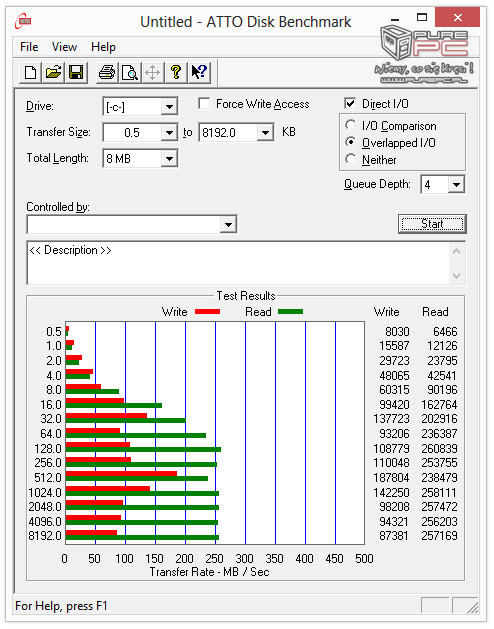Click the green Read legend swatch
This screenshot has width=494, height=629.
(290, 311)
